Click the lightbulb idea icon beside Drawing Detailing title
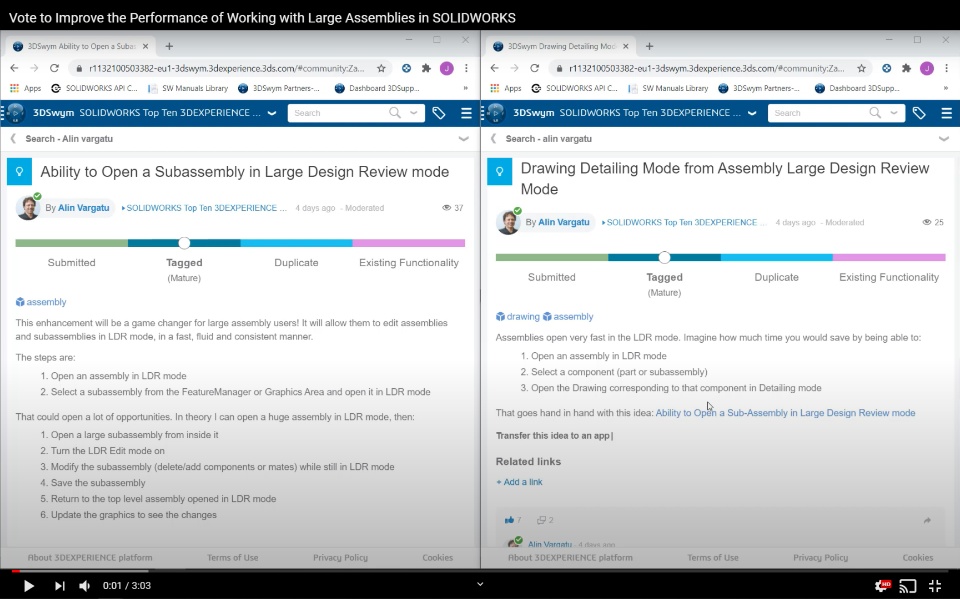The width and height of the screenshot is (960, 599). [499, 172]
